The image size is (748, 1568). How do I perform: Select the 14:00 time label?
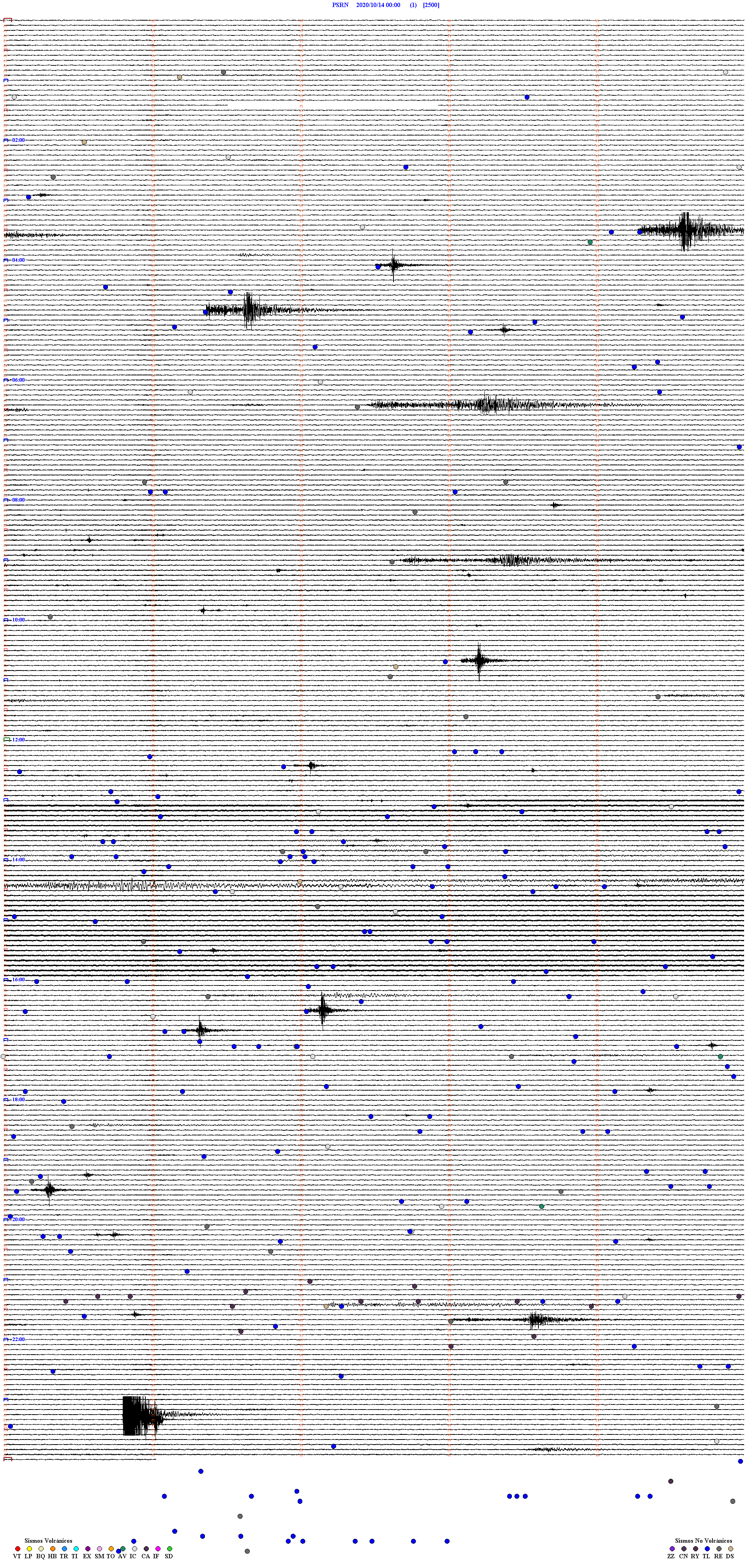coord(18,859)
